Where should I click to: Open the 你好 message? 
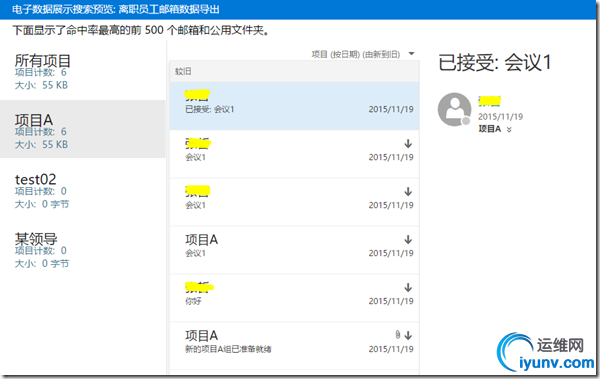pos(294,298)
